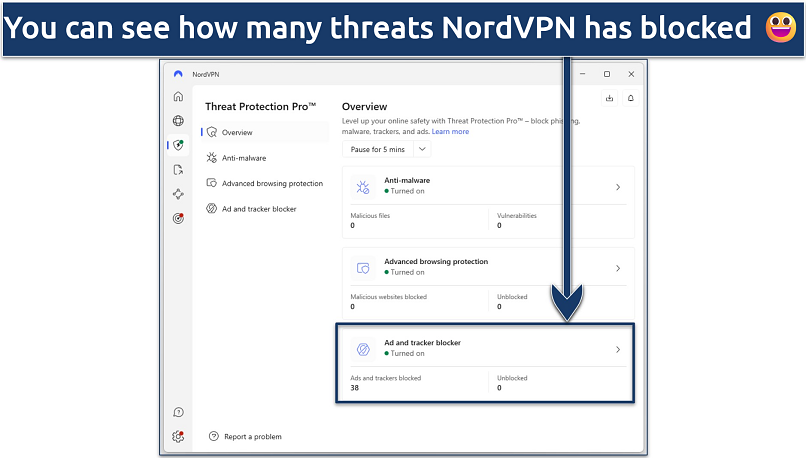Click Ads and trackers blocked value 38
The height and width of the screenshot is (458, 806).
pyautogui.click(x=355, y=388)
